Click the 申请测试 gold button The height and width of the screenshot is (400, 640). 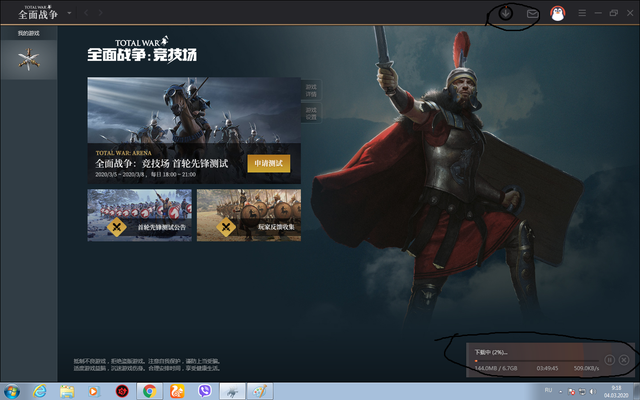coord(269,163)
